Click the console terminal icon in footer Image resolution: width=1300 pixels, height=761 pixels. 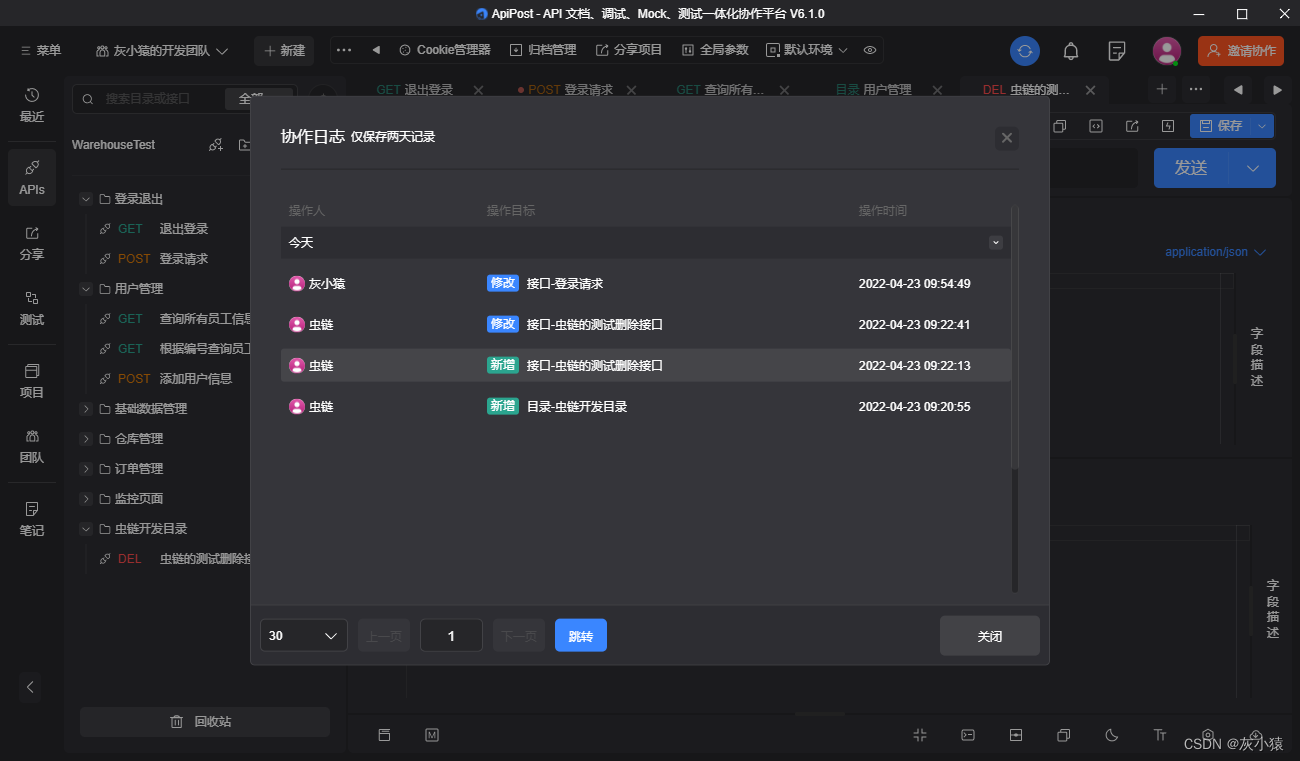pyautogui.click(x=968, y=735)
